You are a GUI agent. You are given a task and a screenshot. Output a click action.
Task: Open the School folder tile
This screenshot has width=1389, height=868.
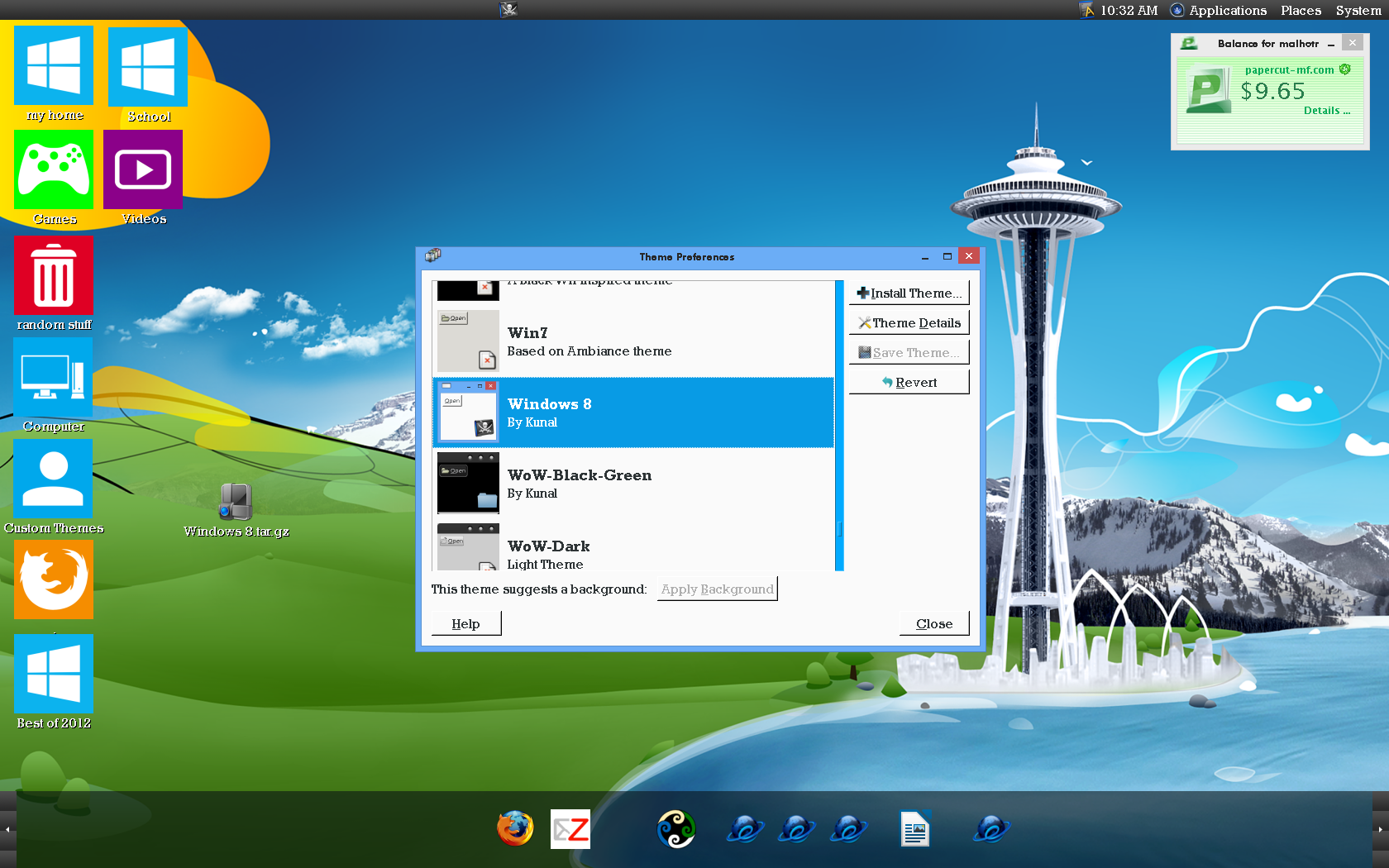click(148, 68)
